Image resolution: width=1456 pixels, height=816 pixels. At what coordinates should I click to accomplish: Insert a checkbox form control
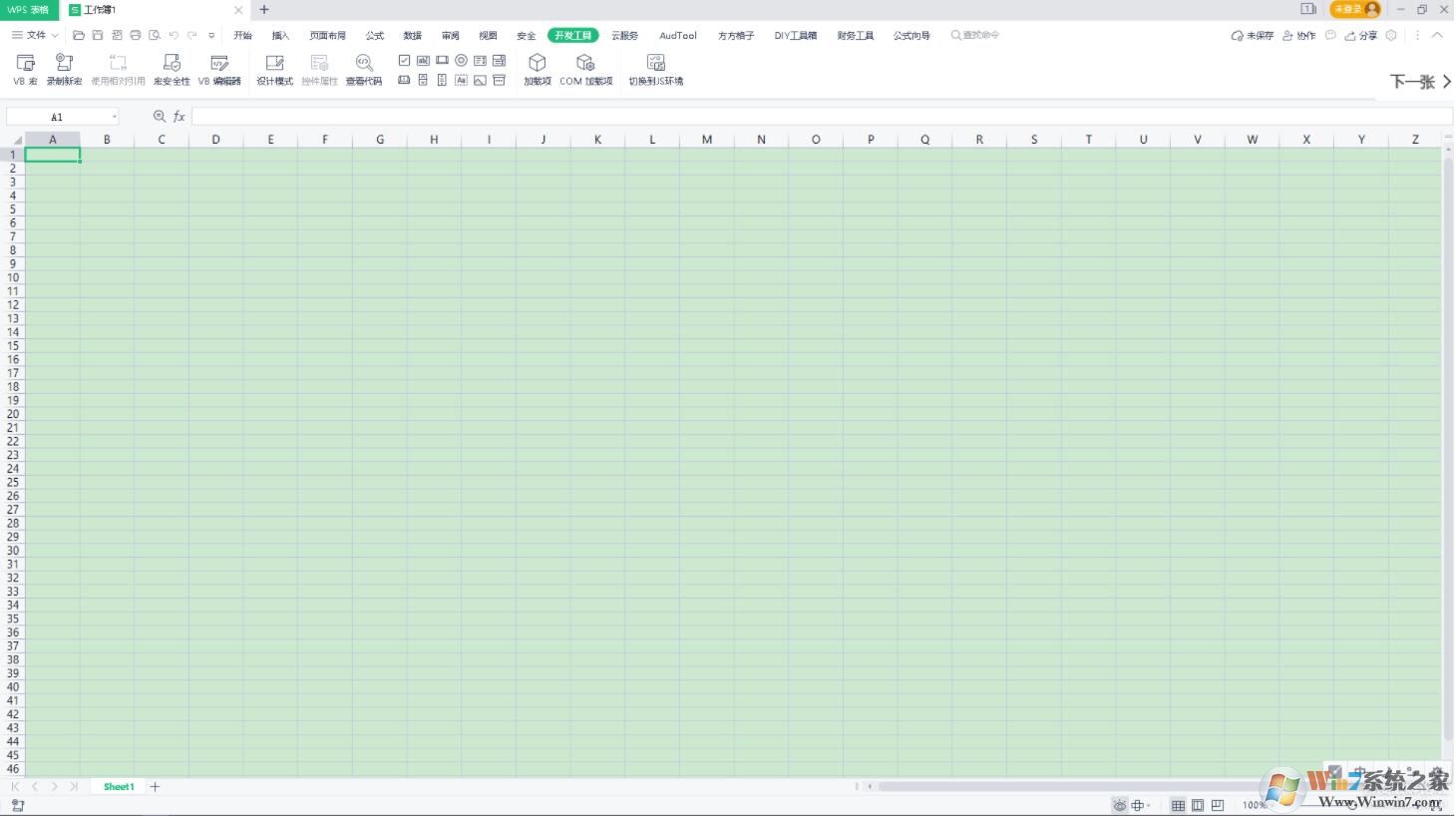(x=404, y=61)
